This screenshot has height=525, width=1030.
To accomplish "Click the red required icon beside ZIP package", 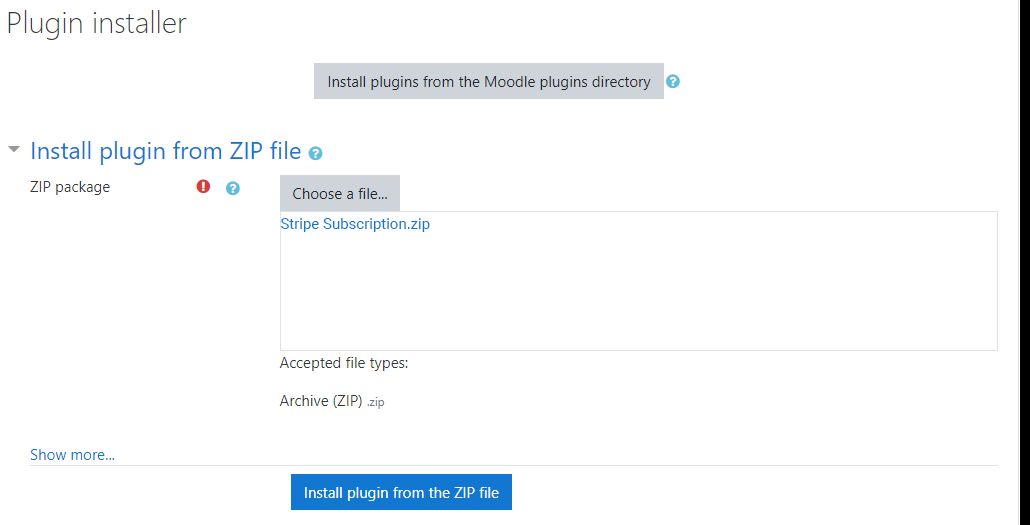I will 204,186.
